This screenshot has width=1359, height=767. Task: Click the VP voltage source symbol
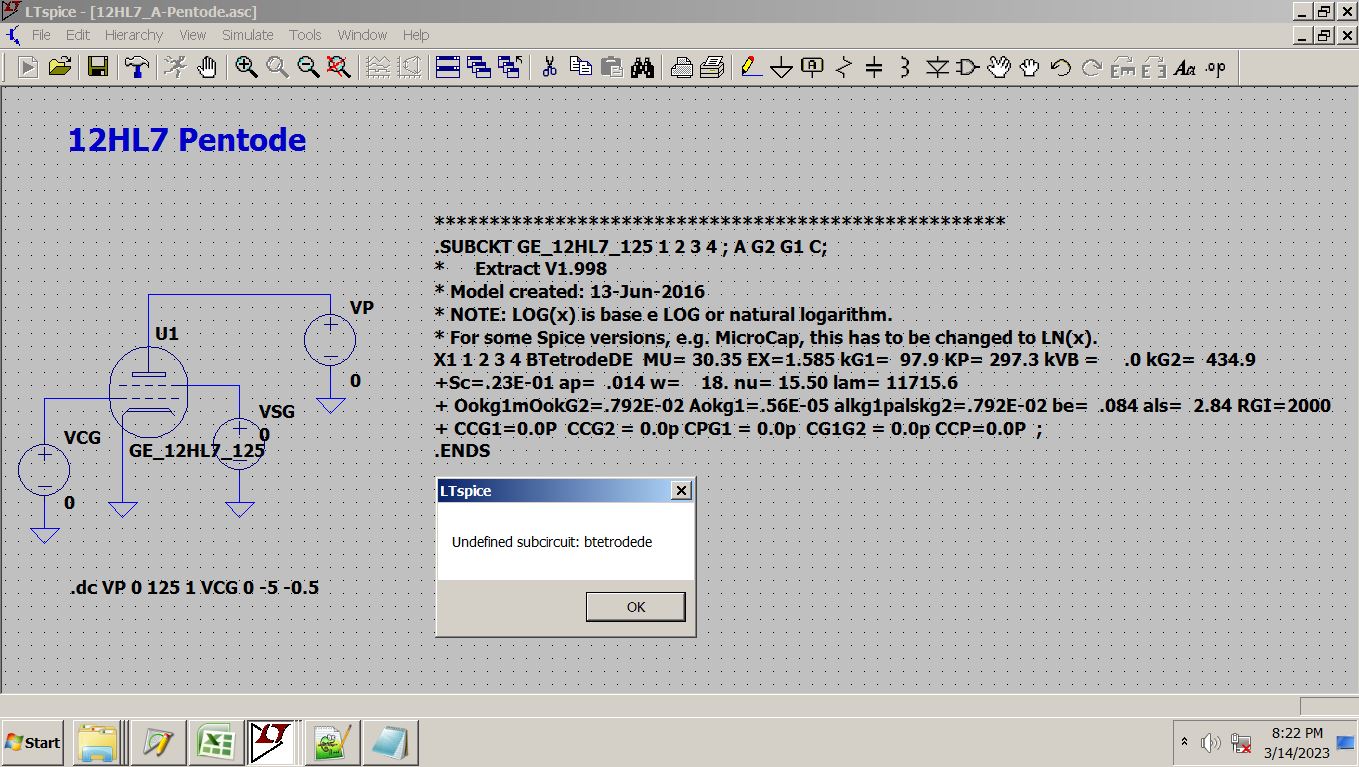[x=330, y=341]
